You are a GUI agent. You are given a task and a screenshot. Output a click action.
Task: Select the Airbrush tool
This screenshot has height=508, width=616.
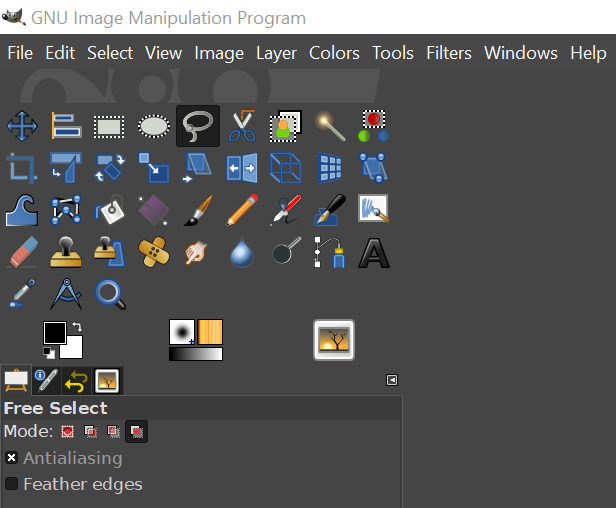[286, 211]
